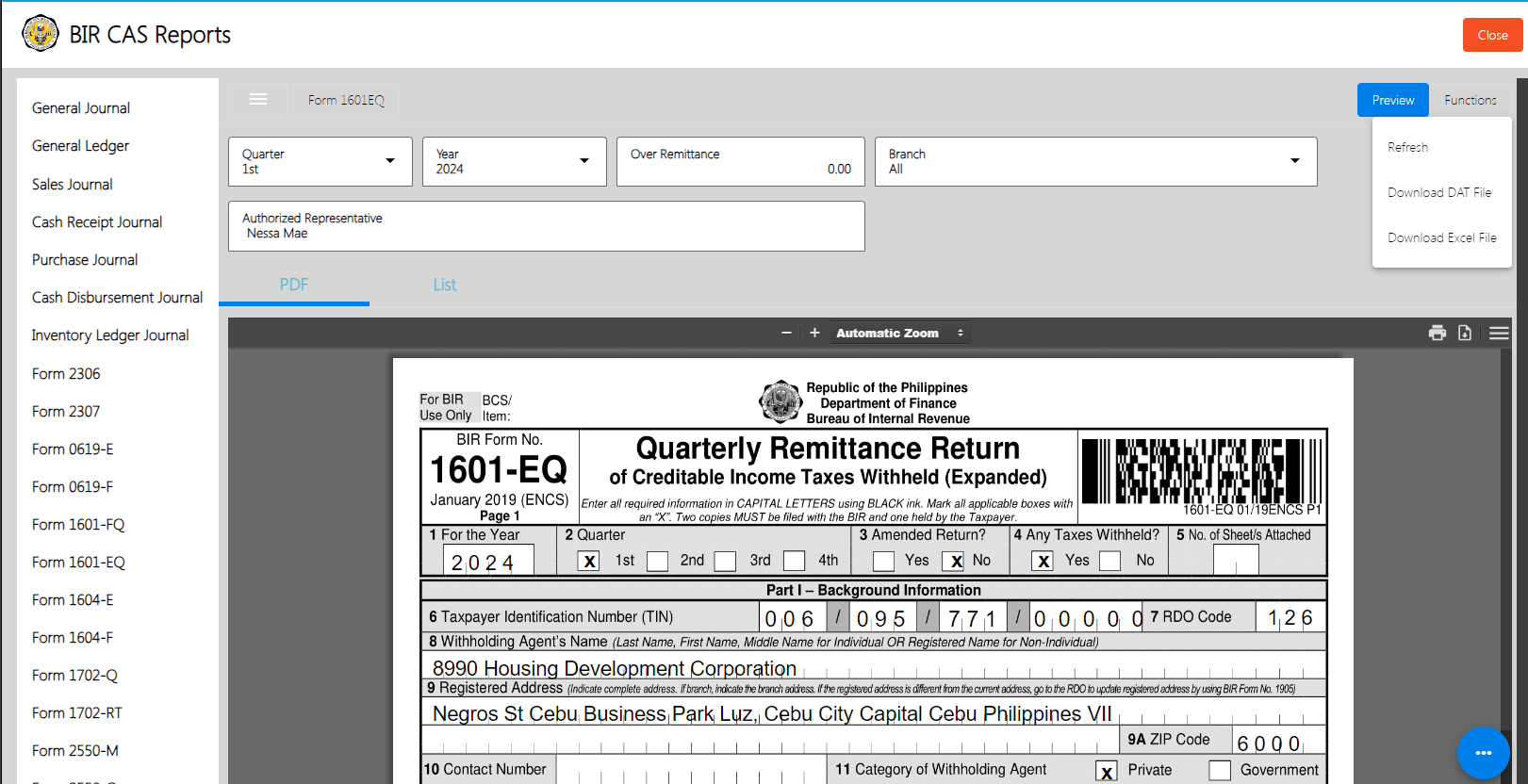Open Purchase Journal report

[85, 260]
